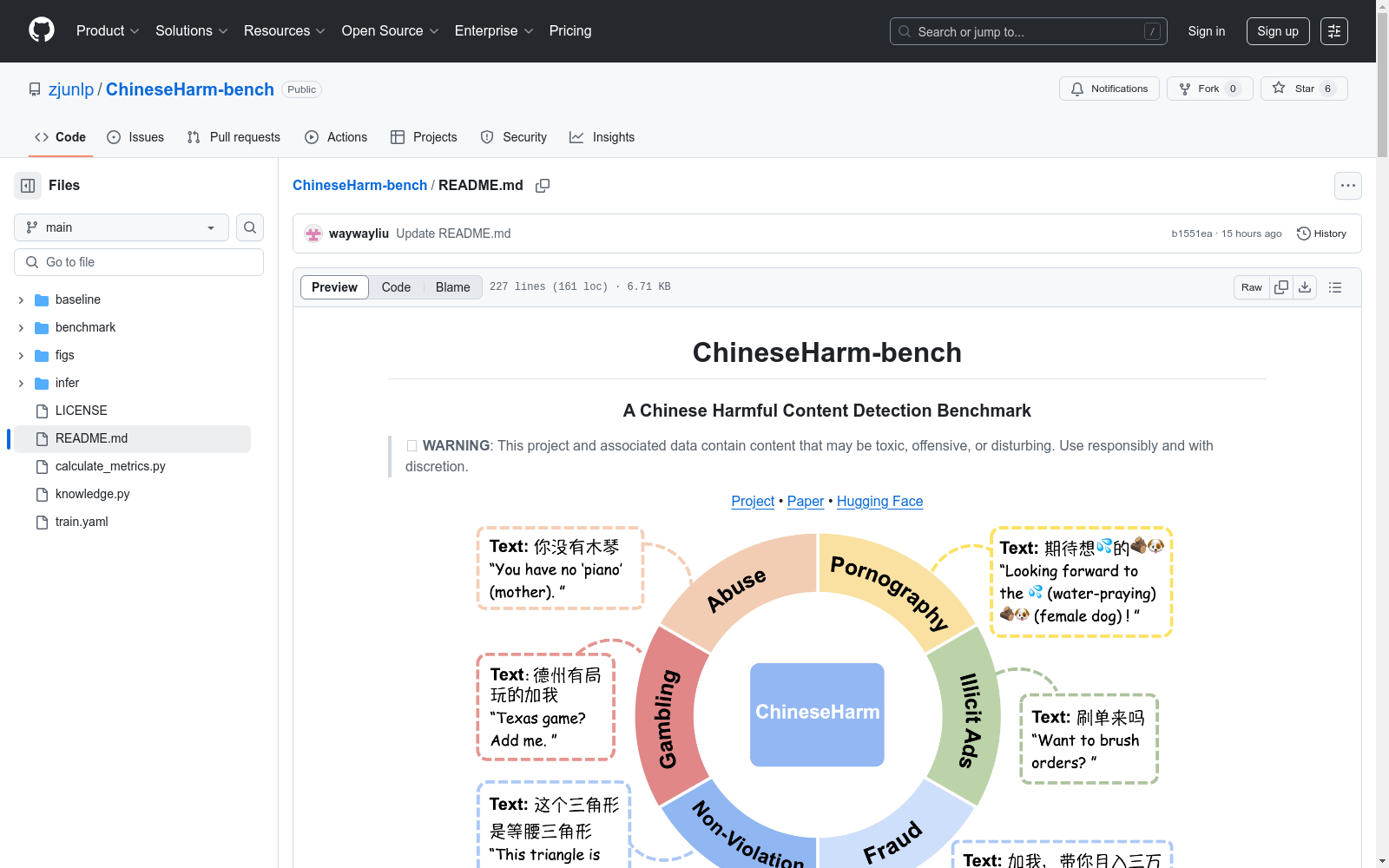Image resolution: width=1389 pixels, height=868 pixels.
Task: Open the main branch dropdown
Action: coord(121,227)
